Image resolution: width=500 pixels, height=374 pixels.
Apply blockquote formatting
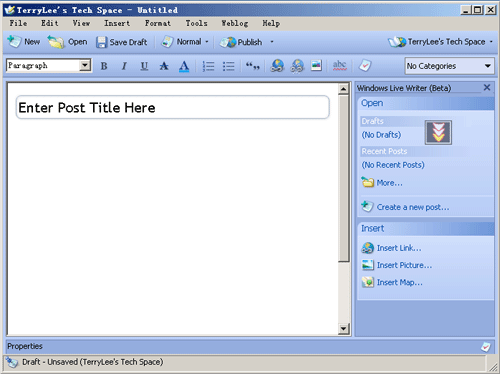pyautogui.click(x=252, y=66)
